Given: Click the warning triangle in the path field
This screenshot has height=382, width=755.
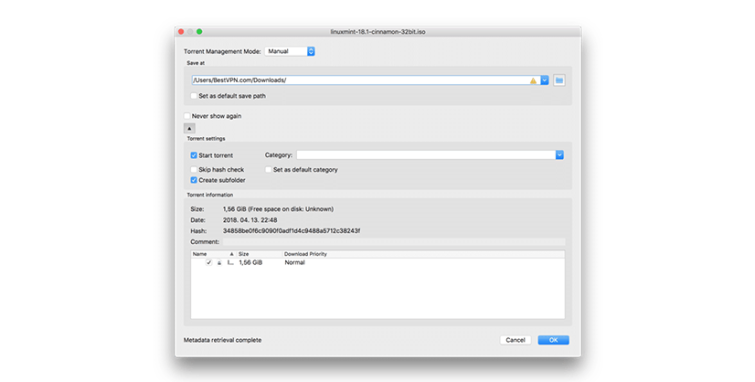Looking at the screenshot, I should [x=533, y=80].
